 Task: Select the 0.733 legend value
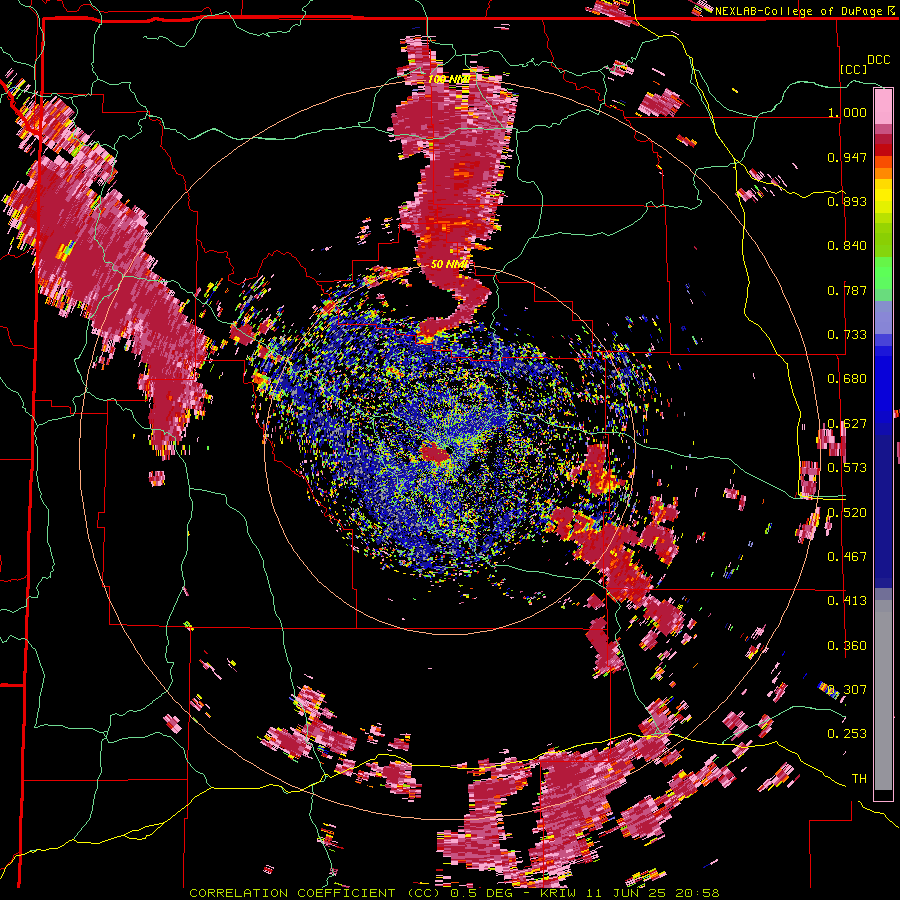pos(847,335)
